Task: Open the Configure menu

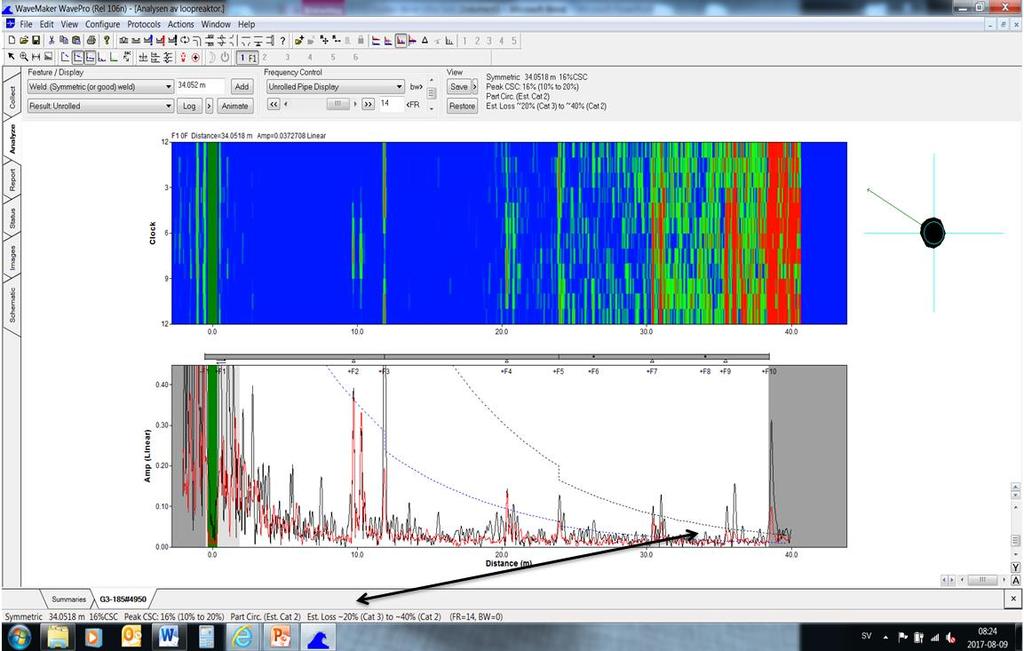Action: [103, 24]
